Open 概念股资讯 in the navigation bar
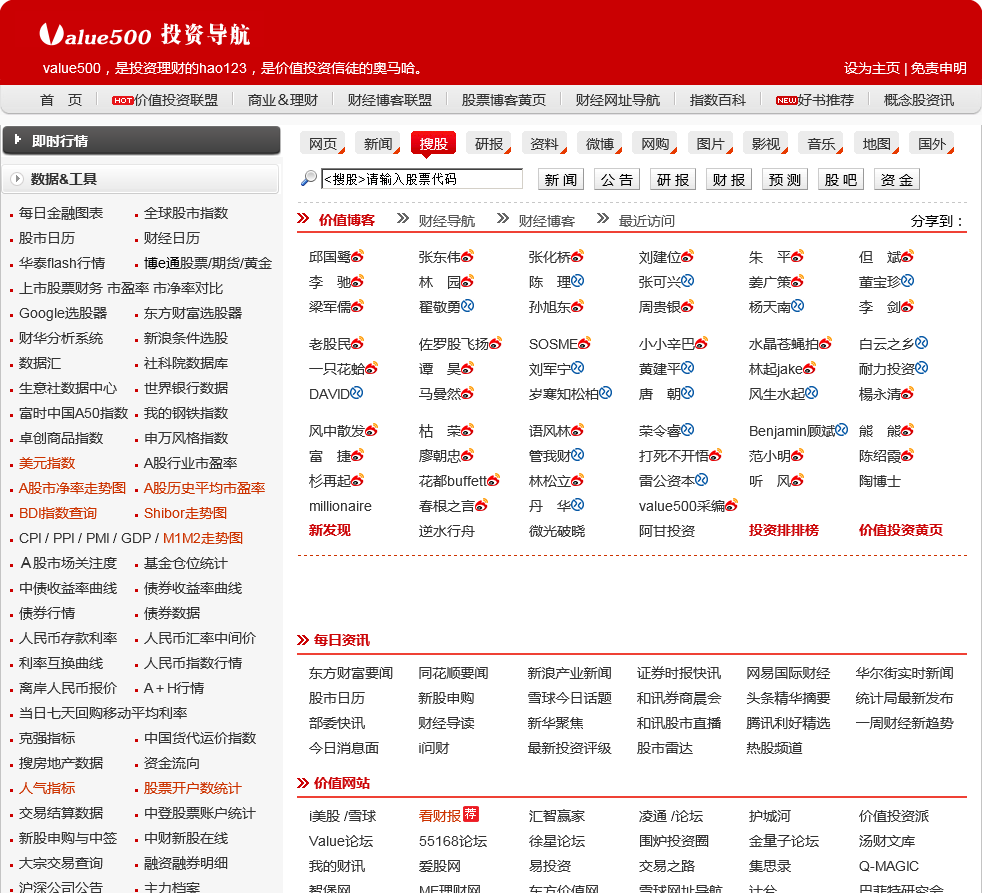 click(918, 100)
